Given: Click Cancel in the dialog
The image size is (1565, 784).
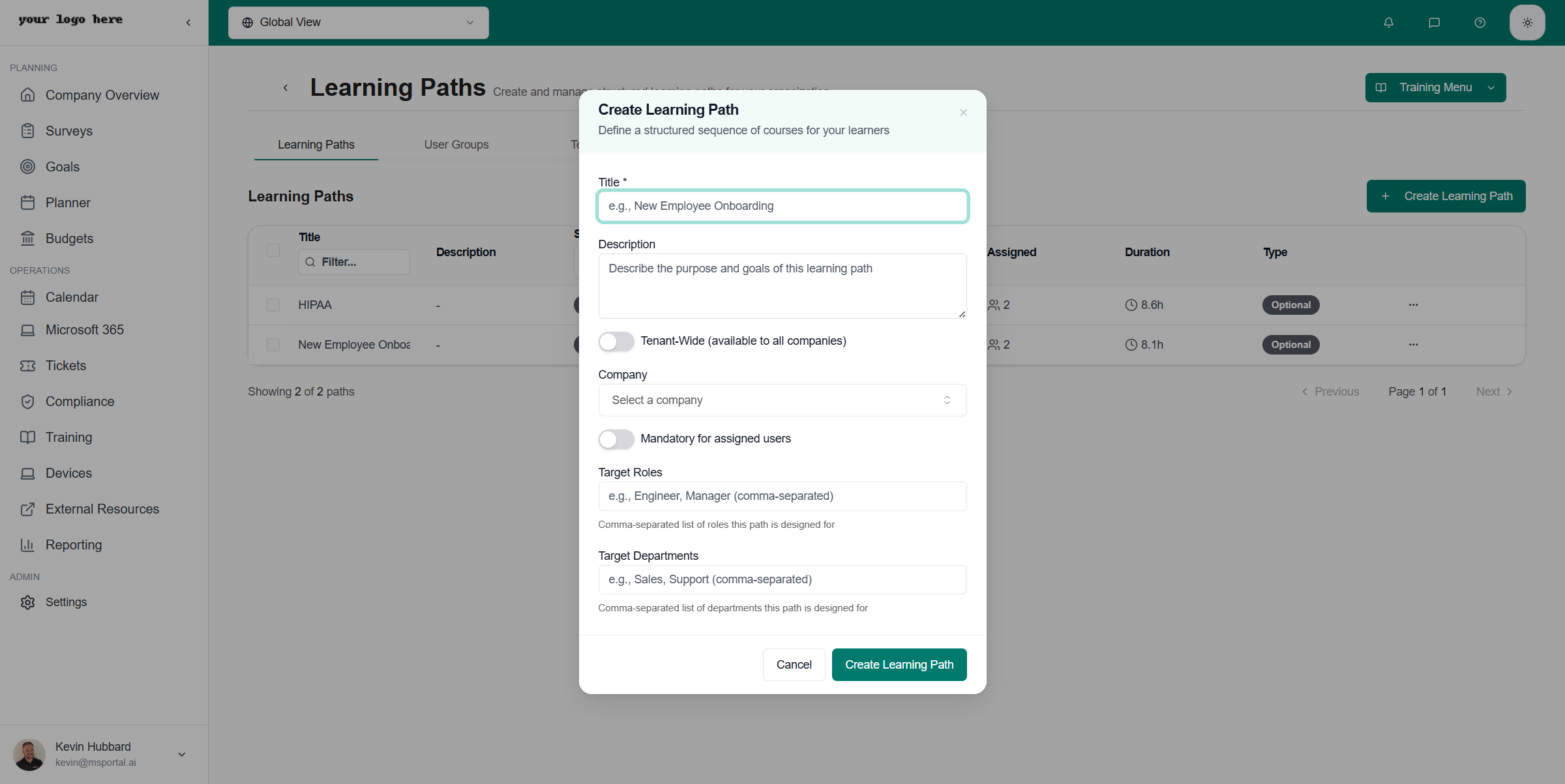Looking at the screenshot, I should pyautogui.click(x=794, y=664).
